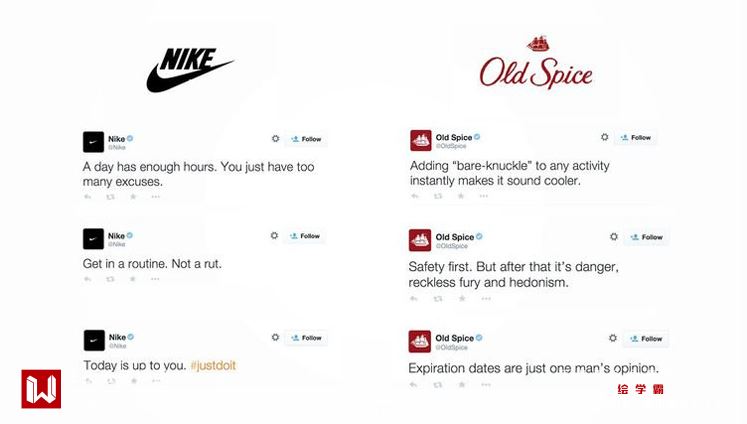Favorite the Old Spice "Safety first" tweet
Viewport: 747px width, 424px height.
coord(458,298)
